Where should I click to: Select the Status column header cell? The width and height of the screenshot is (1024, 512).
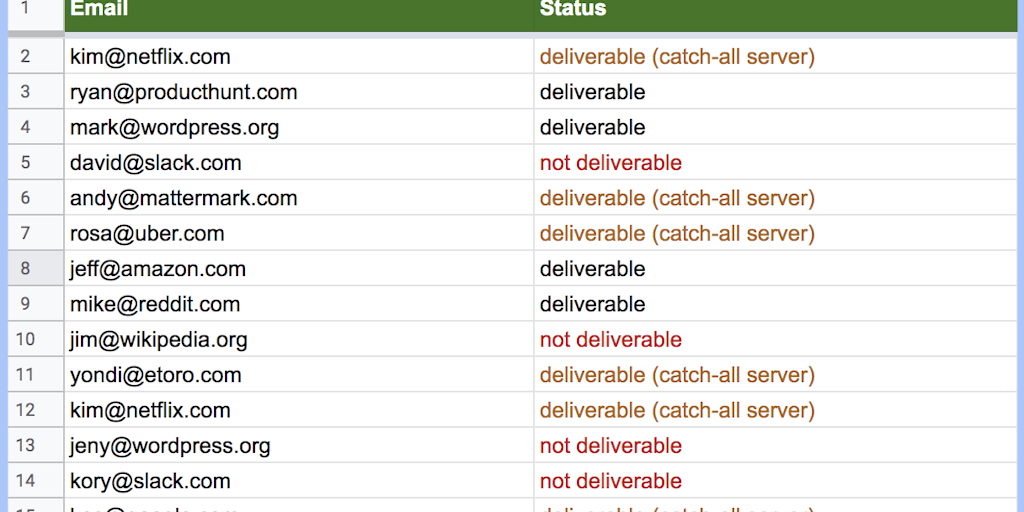[x=778, y=15]
